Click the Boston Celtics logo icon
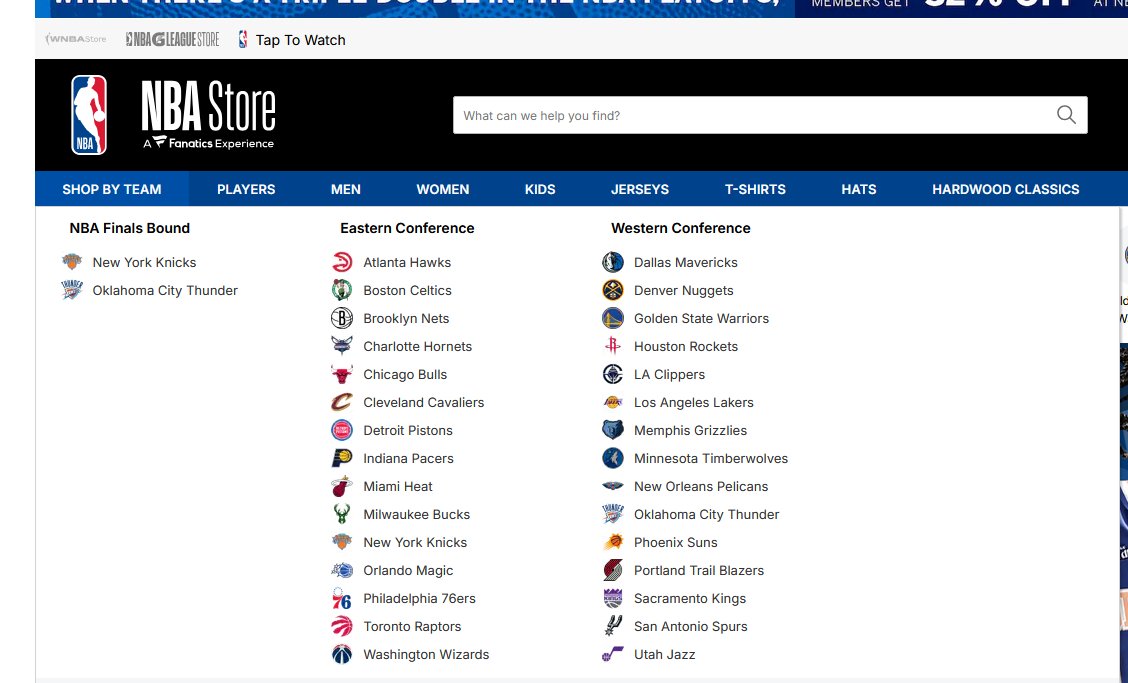The width and height of the screenshot is (1128, 683). [x=342, y=290]
